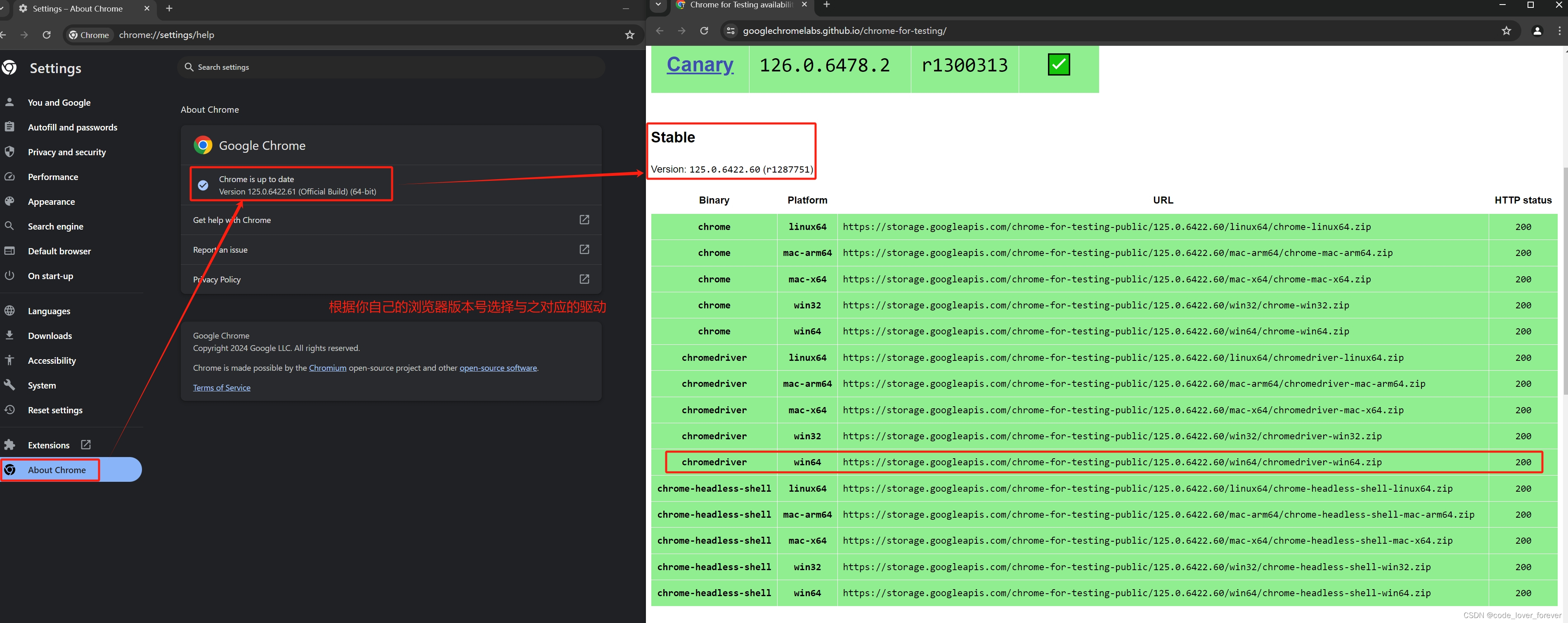Toggle the bookmark star for the Chrome for Testing page
1568x623 pixels.
[x=1507, y=31]
